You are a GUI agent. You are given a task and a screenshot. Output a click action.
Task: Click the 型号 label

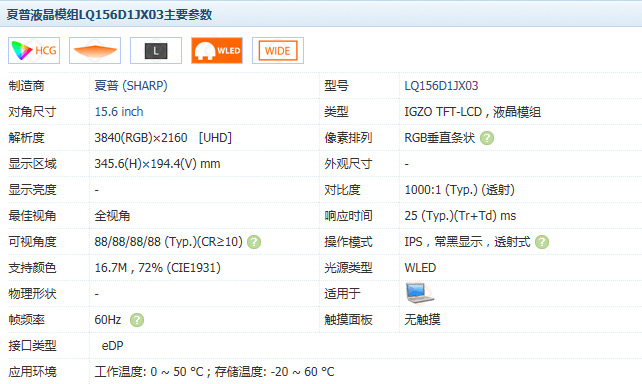click(337, 86)
